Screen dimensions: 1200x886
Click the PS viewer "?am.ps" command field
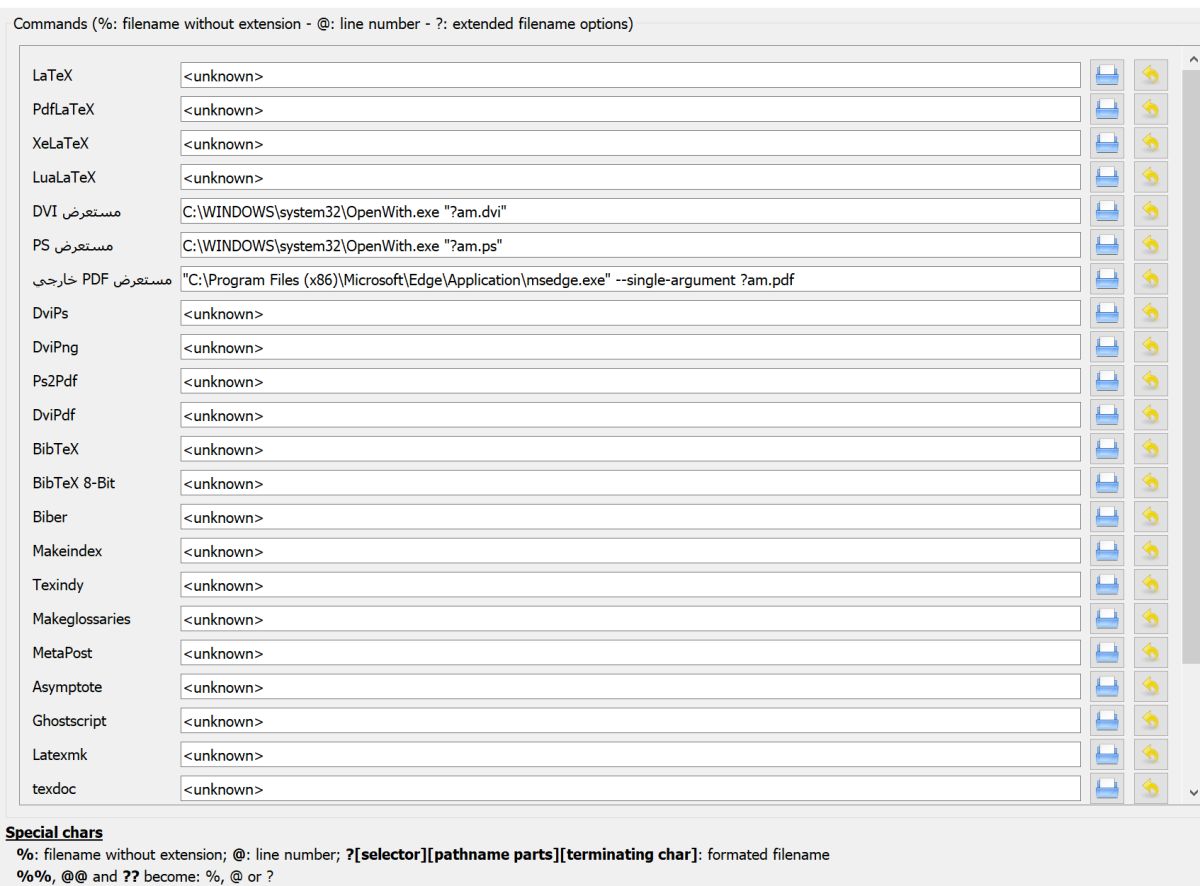tap(631, 245)
